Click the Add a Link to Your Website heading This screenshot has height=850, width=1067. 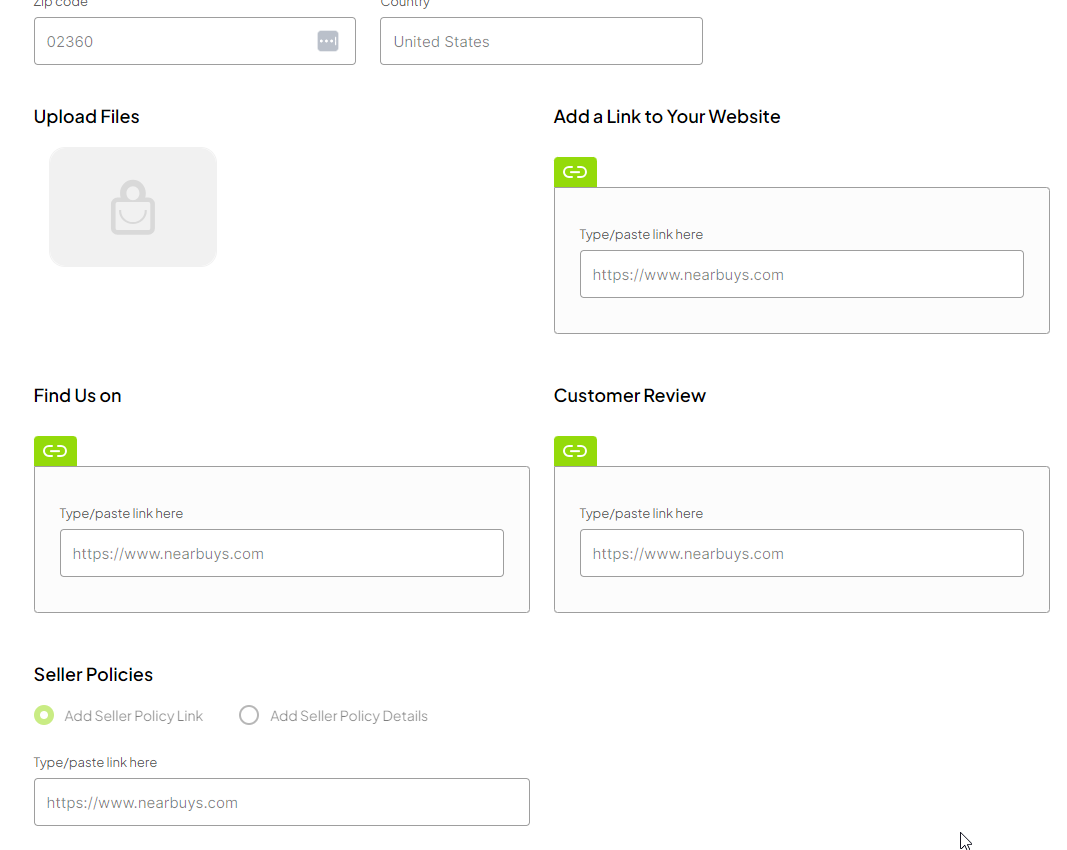(x=666, y=117)
